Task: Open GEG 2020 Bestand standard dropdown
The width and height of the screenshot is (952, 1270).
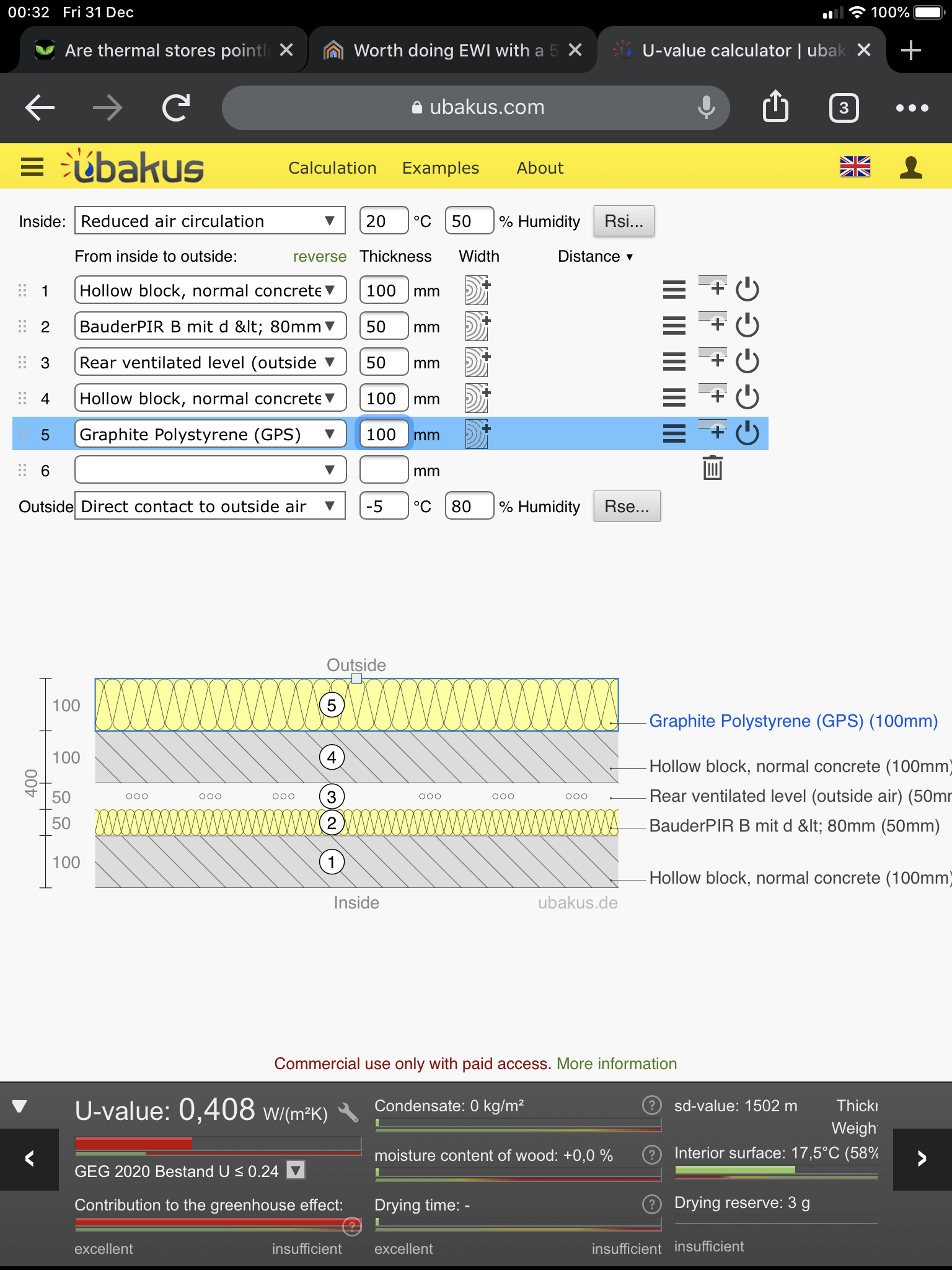Action: point(296,1170)
